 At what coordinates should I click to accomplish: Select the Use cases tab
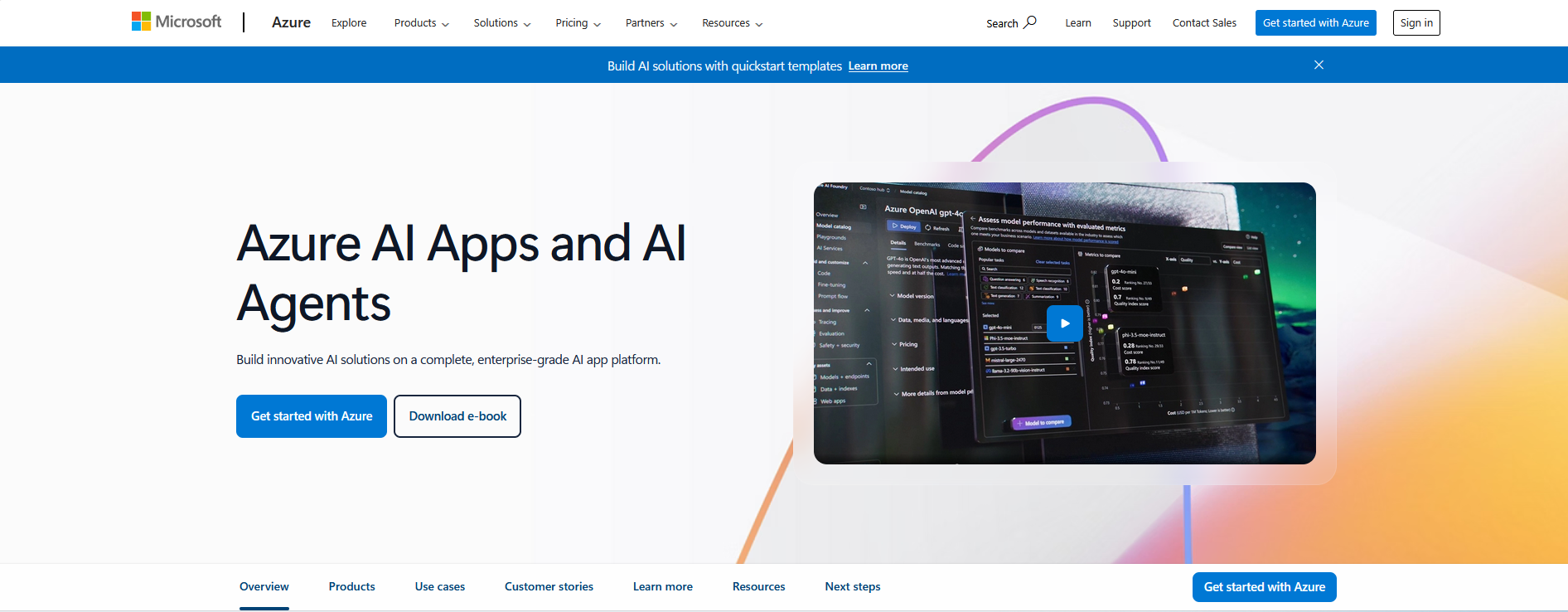[x=440, y=587]
